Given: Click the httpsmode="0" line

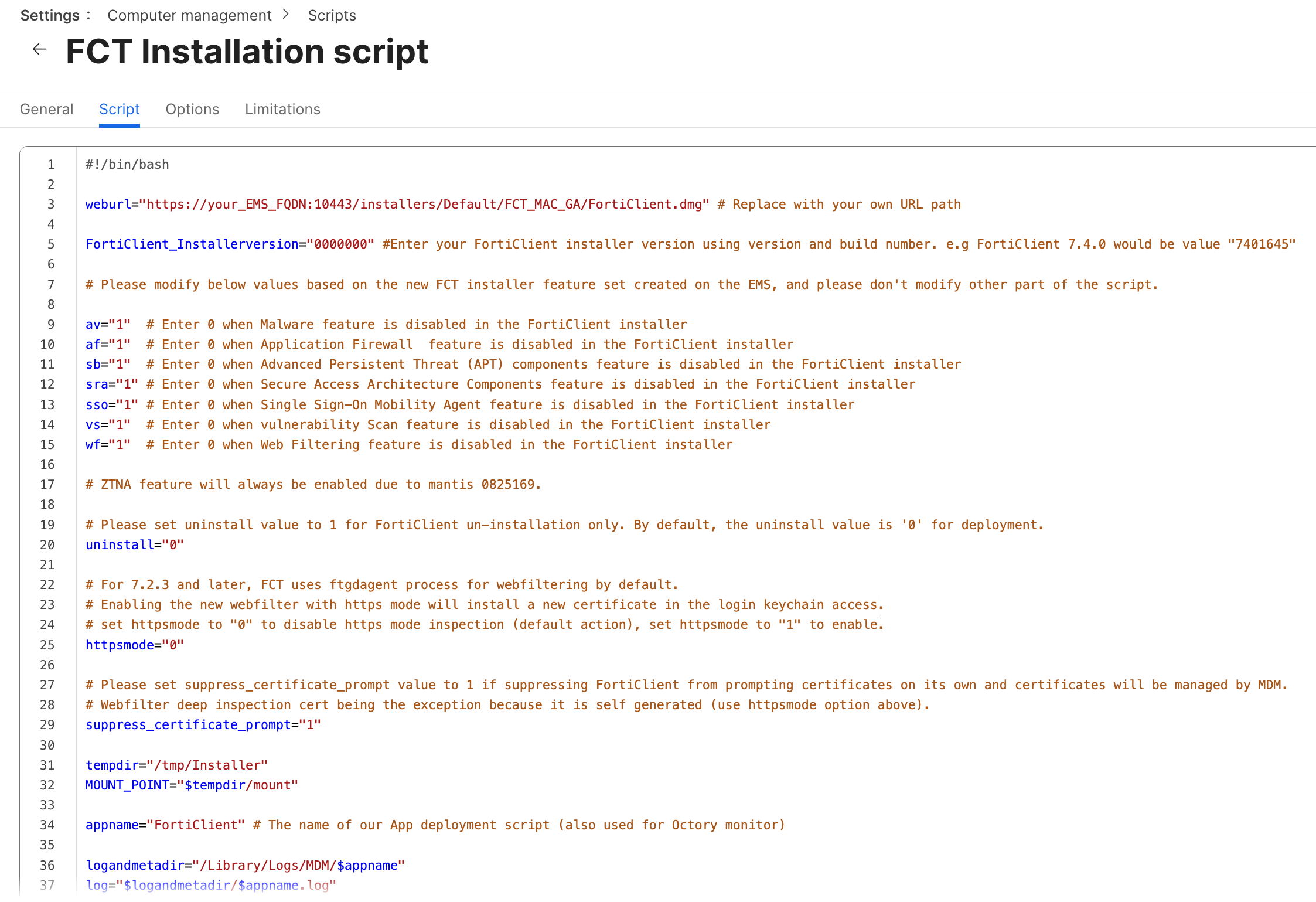Looking at the screenshot, I should point(135,645).
